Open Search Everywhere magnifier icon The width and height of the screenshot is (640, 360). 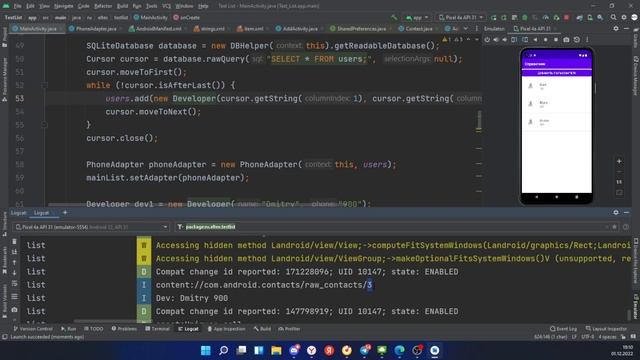pyautogui.click(x=613, y=18)
